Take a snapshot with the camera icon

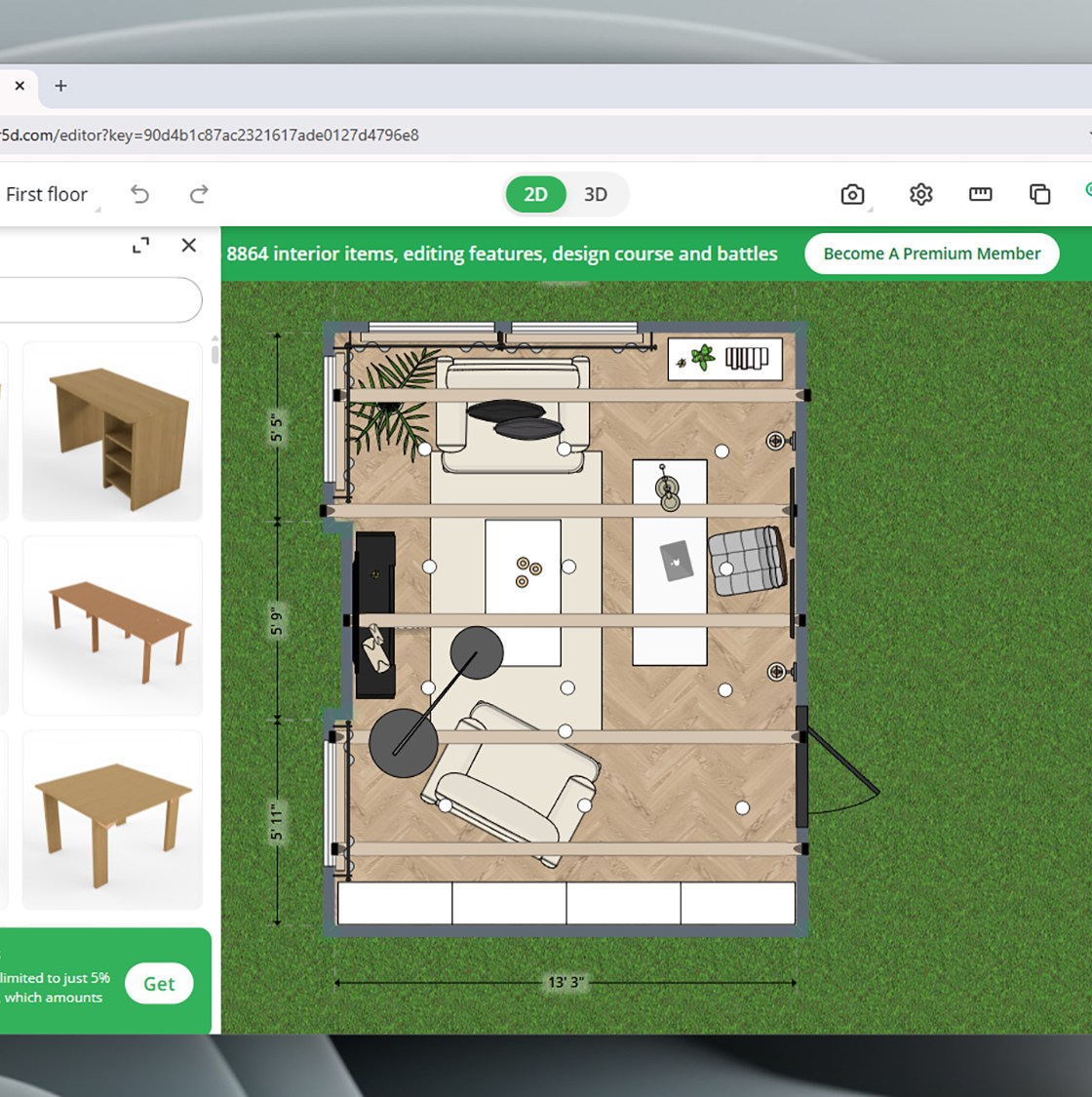852,194
